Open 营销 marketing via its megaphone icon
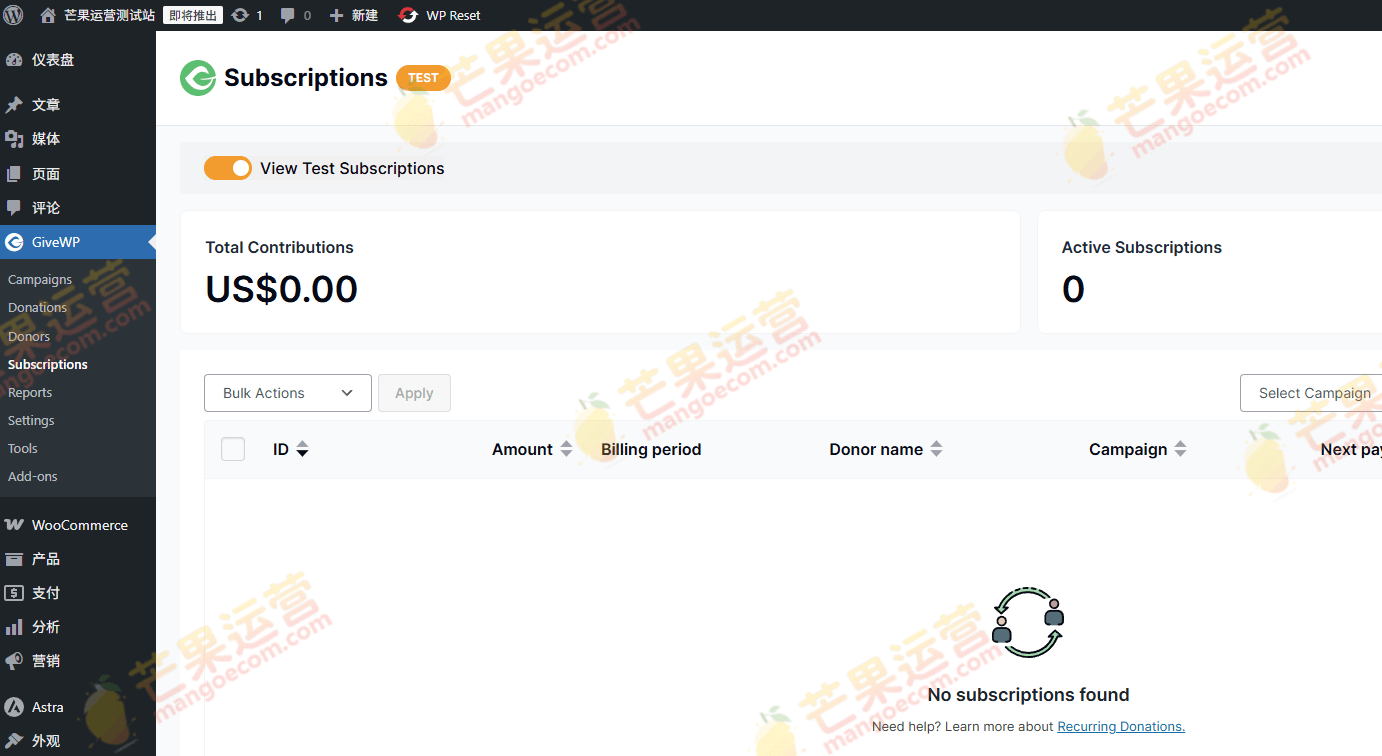 pos(16,660)
